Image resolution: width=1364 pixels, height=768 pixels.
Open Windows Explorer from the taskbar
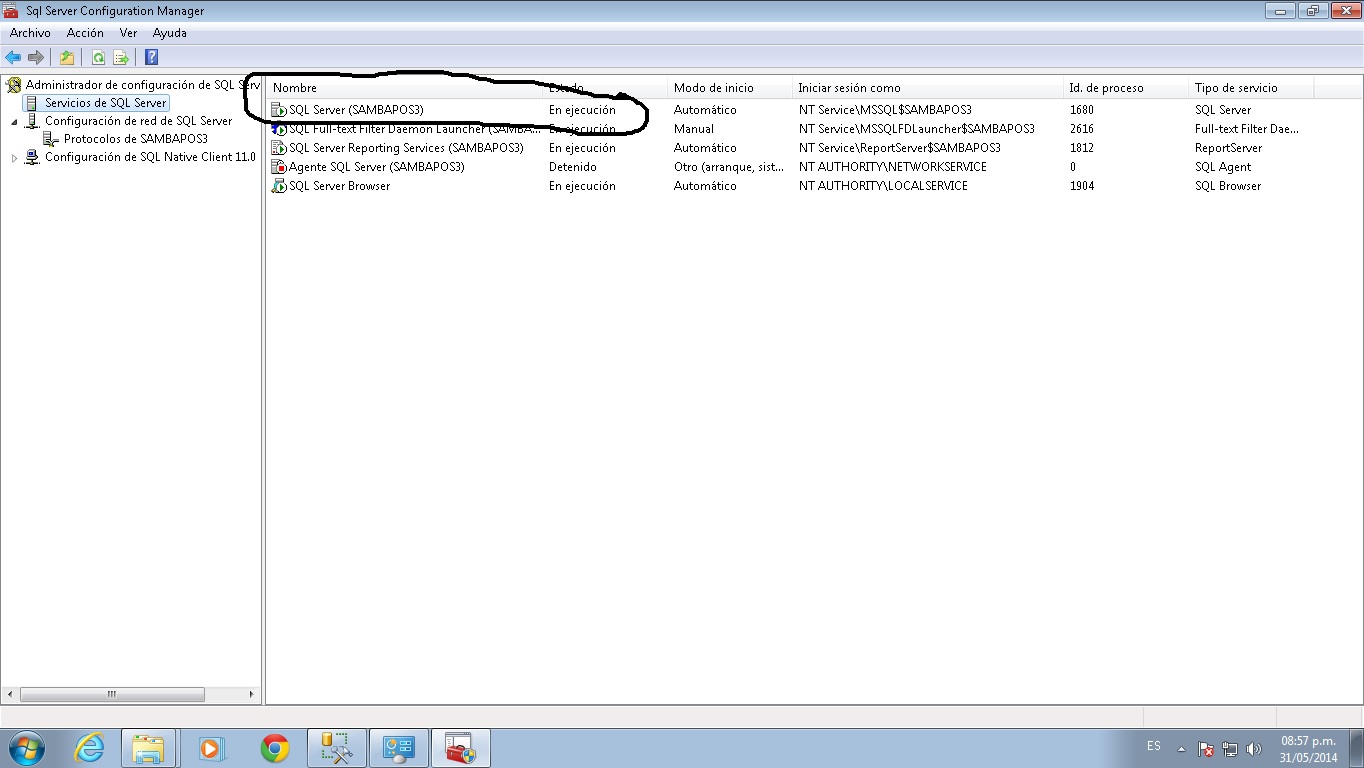point(149,748)
